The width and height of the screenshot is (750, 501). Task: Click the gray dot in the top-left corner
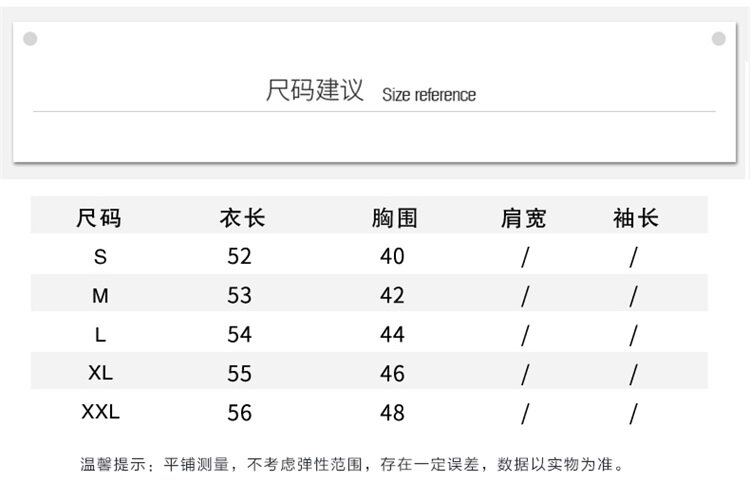(x=30, y=39)
